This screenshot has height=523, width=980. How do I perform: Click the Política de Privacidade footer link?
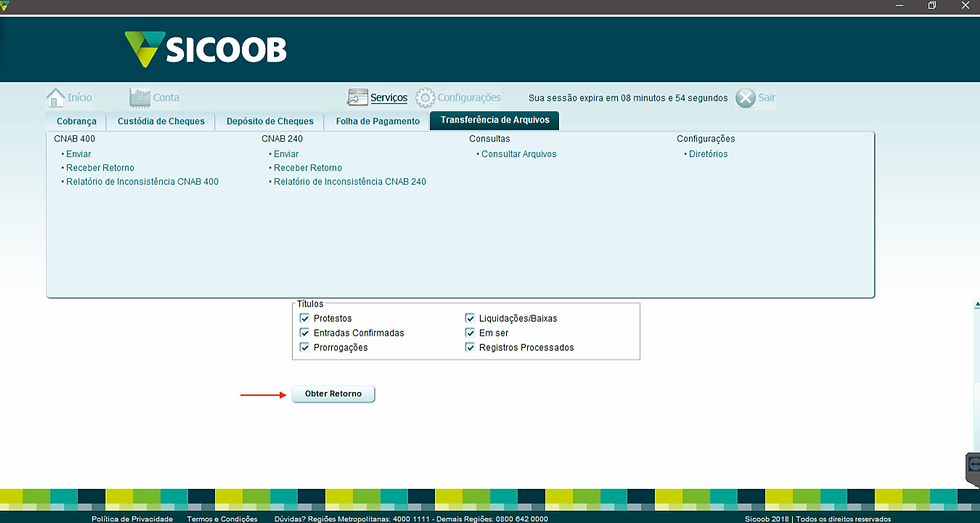[x=132, y=519]
